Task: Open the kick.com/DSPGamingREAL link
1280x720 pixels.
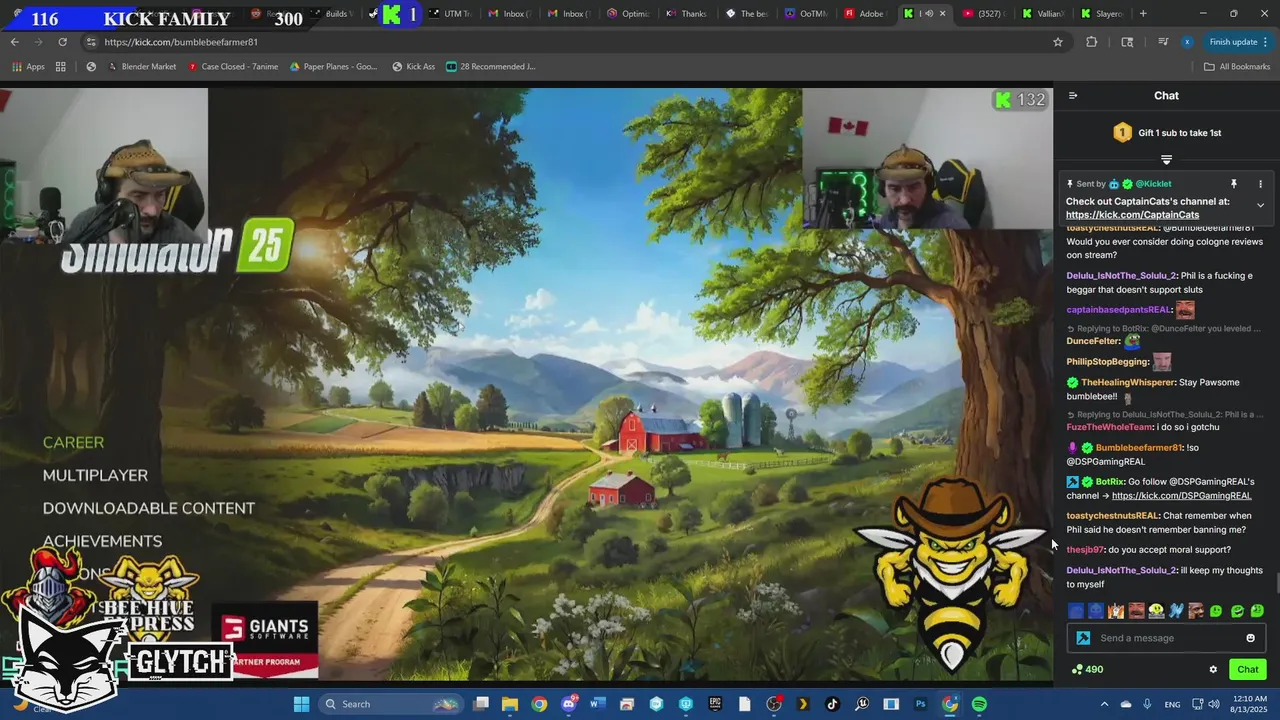Action: pyautogui.click(x=1181, y=496)
